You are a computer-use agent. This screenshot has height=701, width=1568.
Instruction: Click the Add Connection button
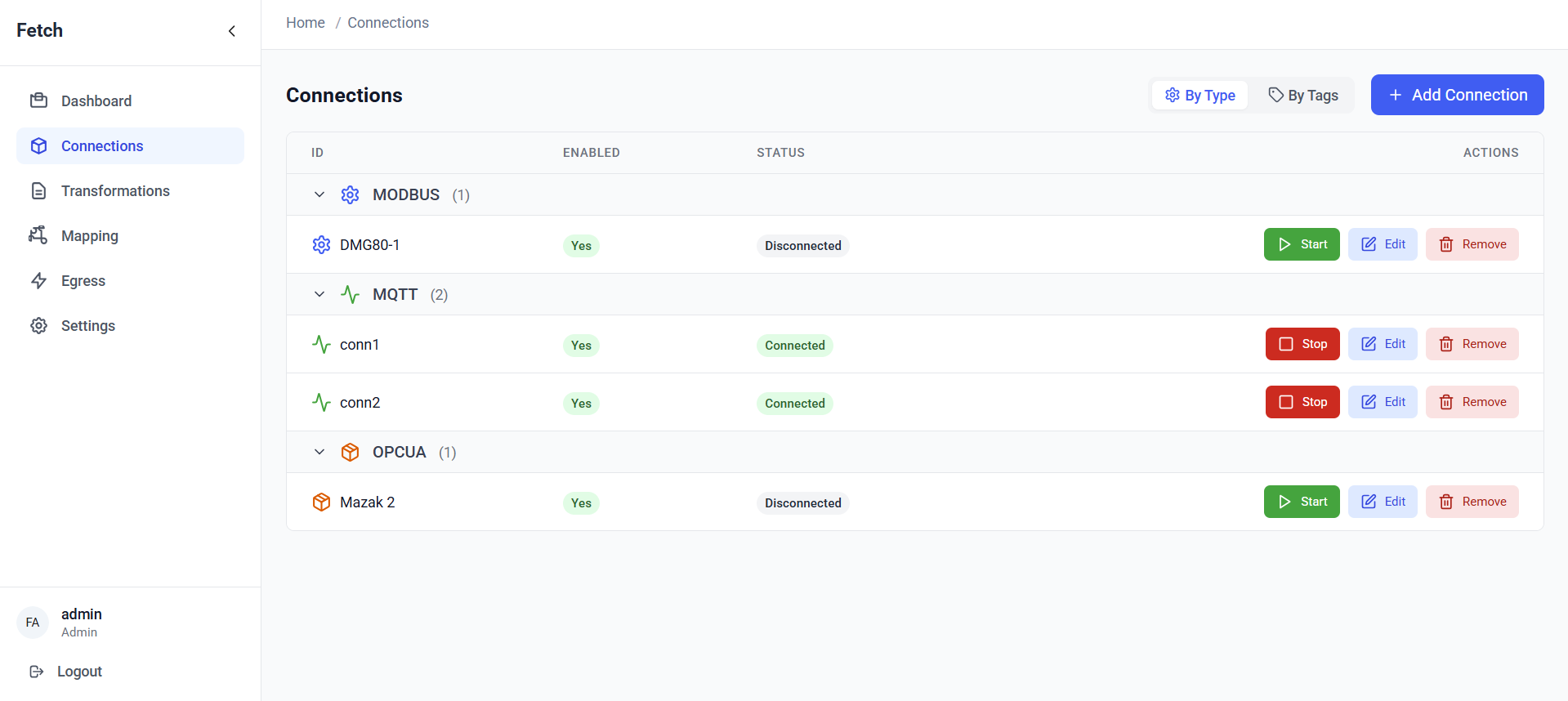[1457, 96]
